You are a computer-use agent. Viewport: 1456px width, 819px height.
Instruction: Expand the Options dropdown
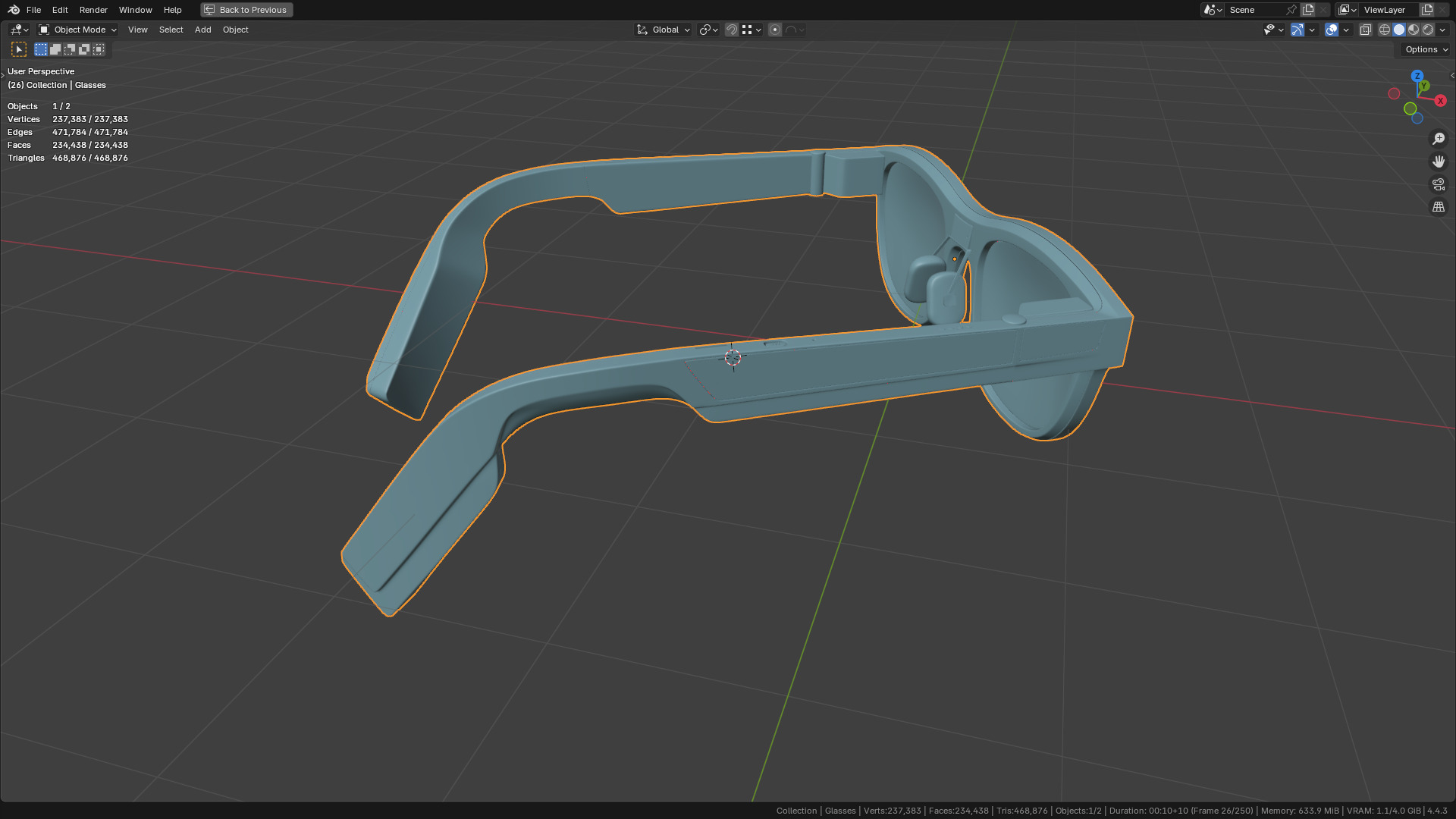click(x=1426, y=49)
